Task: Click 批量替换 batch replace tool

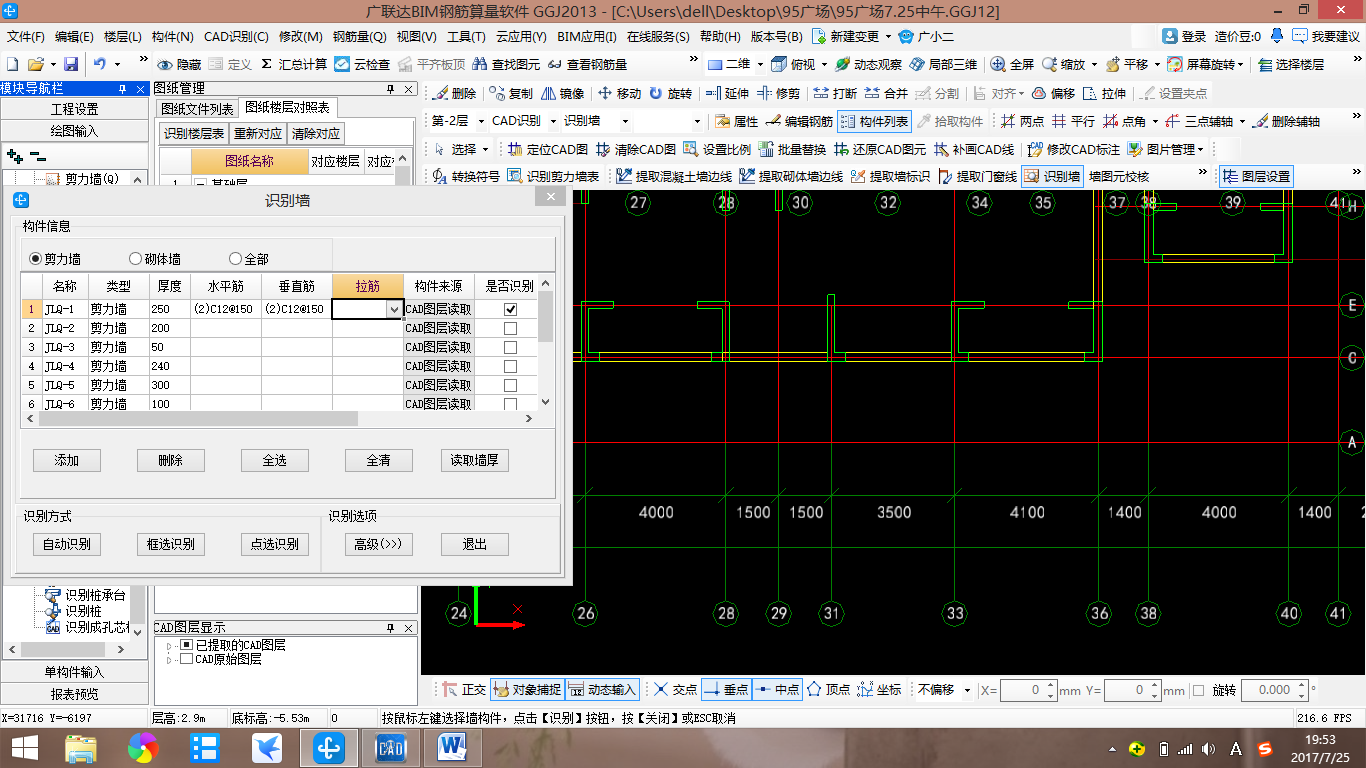Action: pyautogui.click(x=792, y=150)
